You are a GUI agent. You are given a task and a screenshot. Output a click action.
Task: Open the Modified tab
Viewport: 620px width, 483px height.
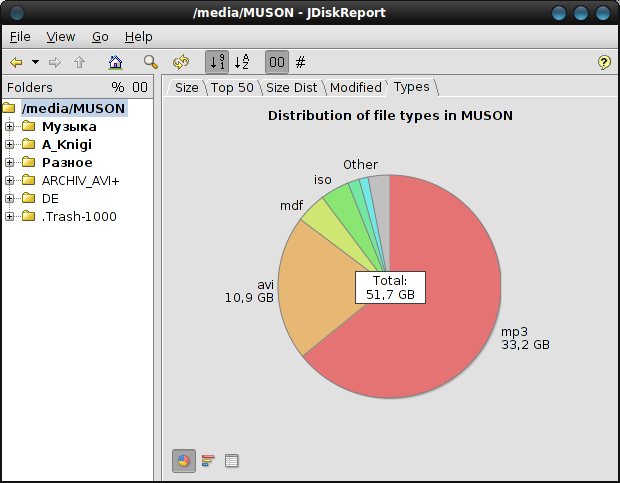356,87
